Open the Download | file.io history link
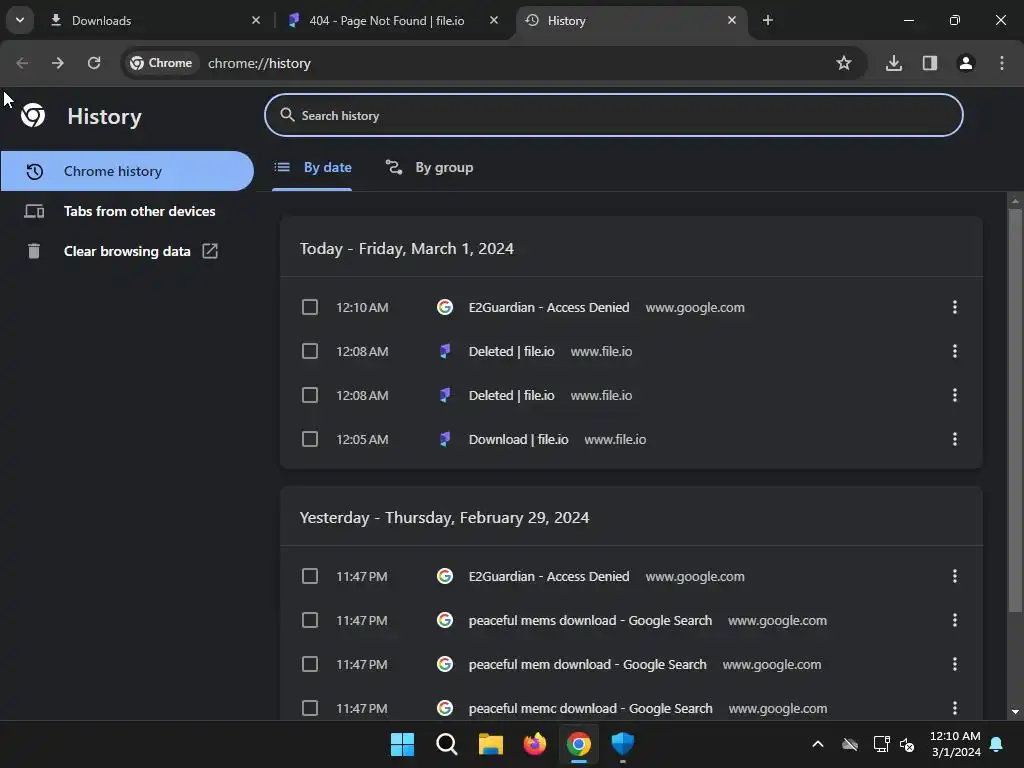Viewport: 1024px width, 768px height. 519,440
